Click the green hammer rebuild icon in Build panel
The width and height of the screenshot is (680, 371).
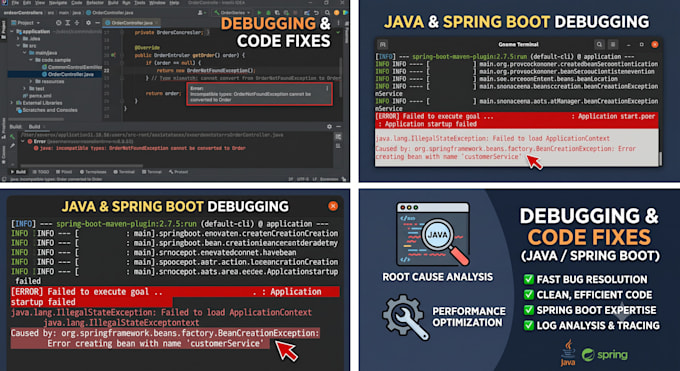coord(12,137)
